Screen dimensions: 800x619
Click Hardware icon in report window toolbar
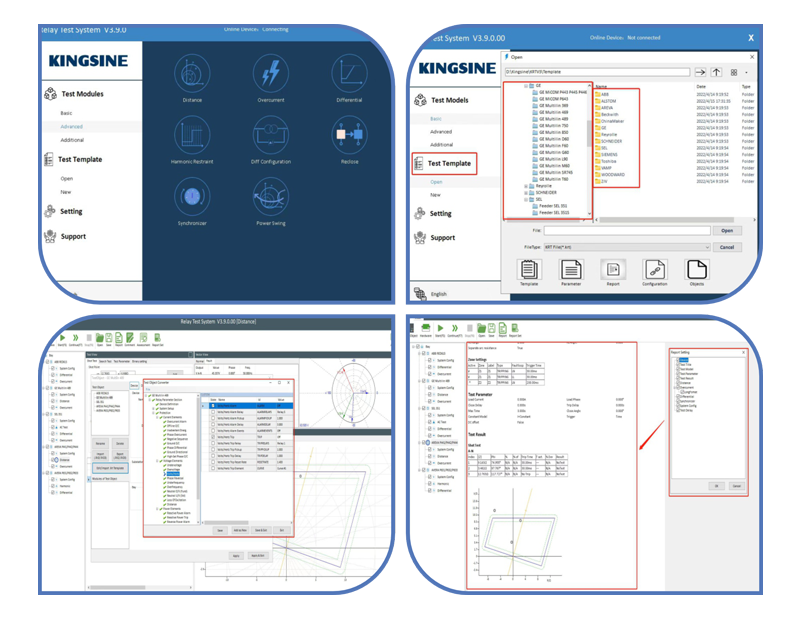[x=426, y=328]
